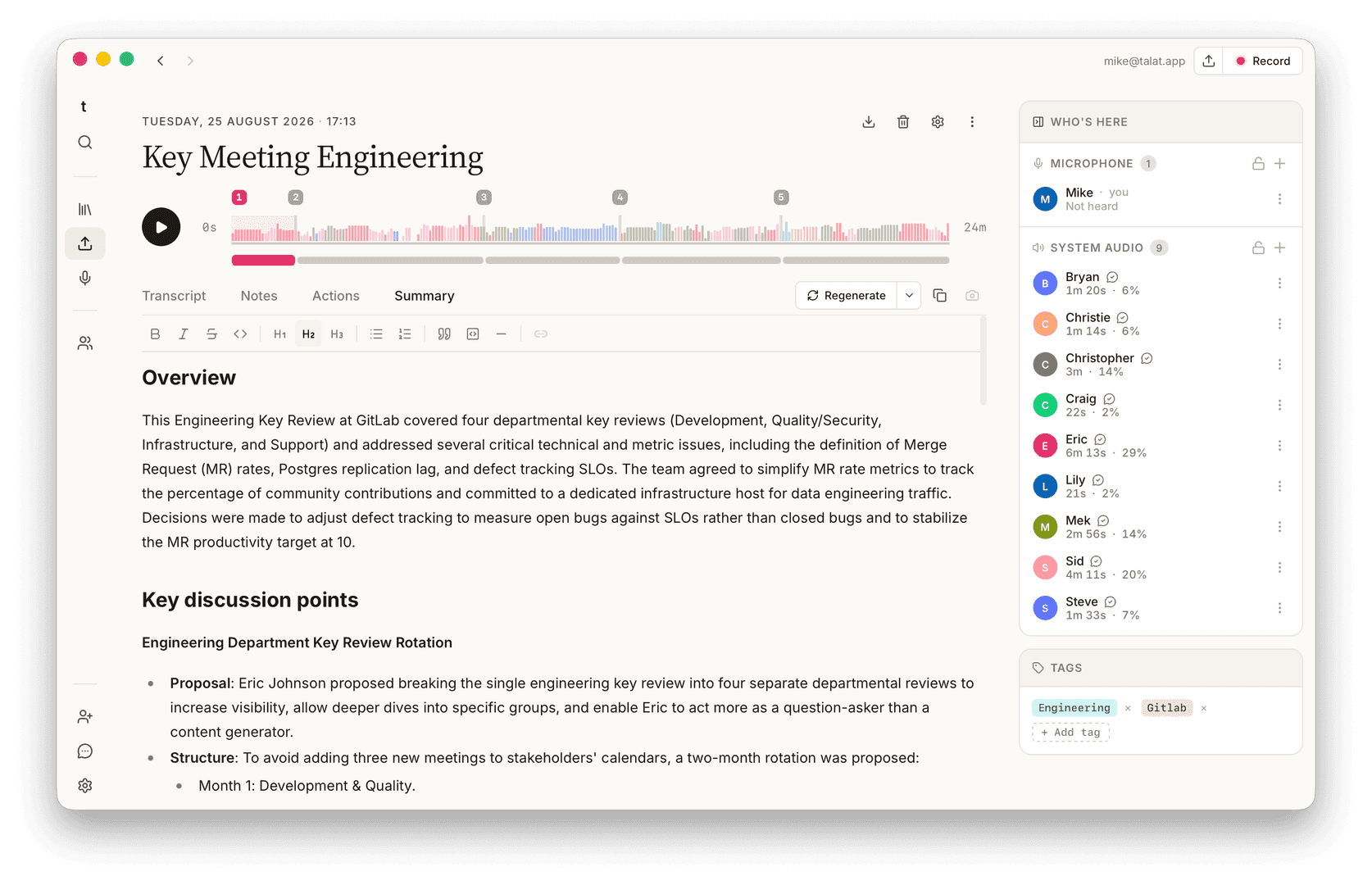
Task: Click the first pink chapter progress segment
Action: click(263, 261)
